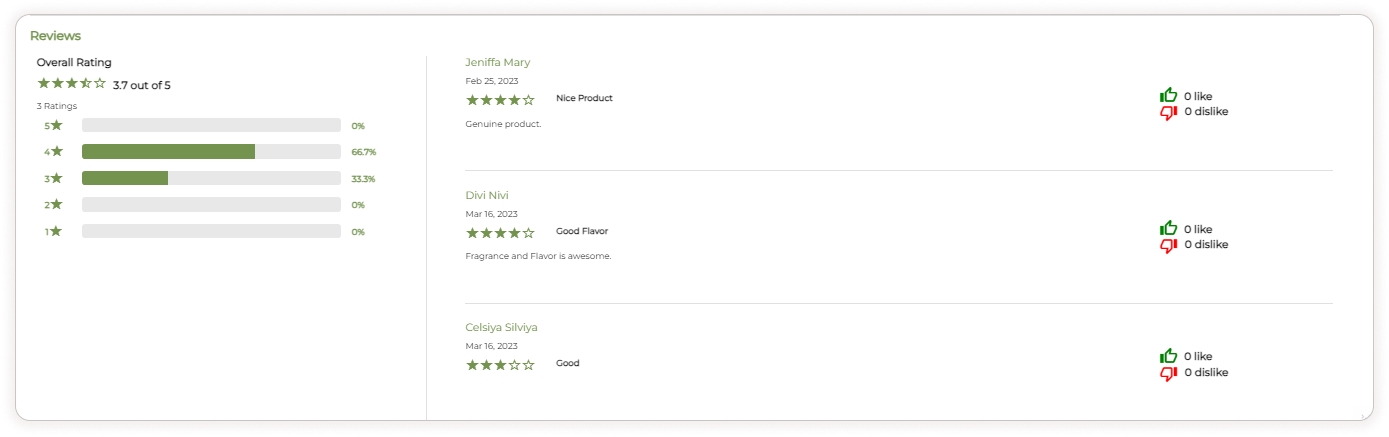Like Divi Nivi's review with thumbs-up
1389x437 pixels.
1168,228
